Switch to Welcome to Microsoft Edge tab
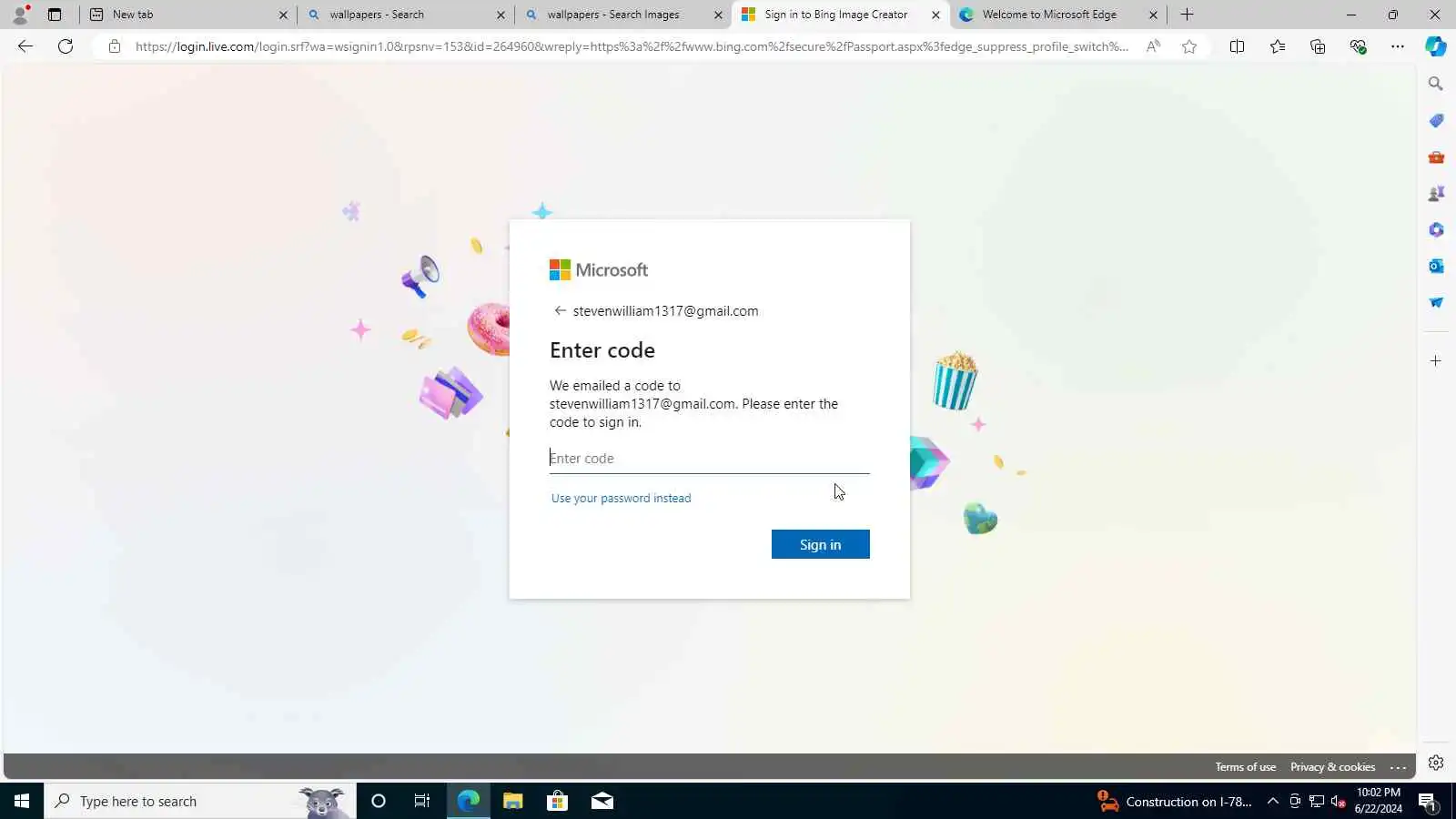Image resolution: width=1456 pixels, height=819 pixels. [x=1057, y=15]
